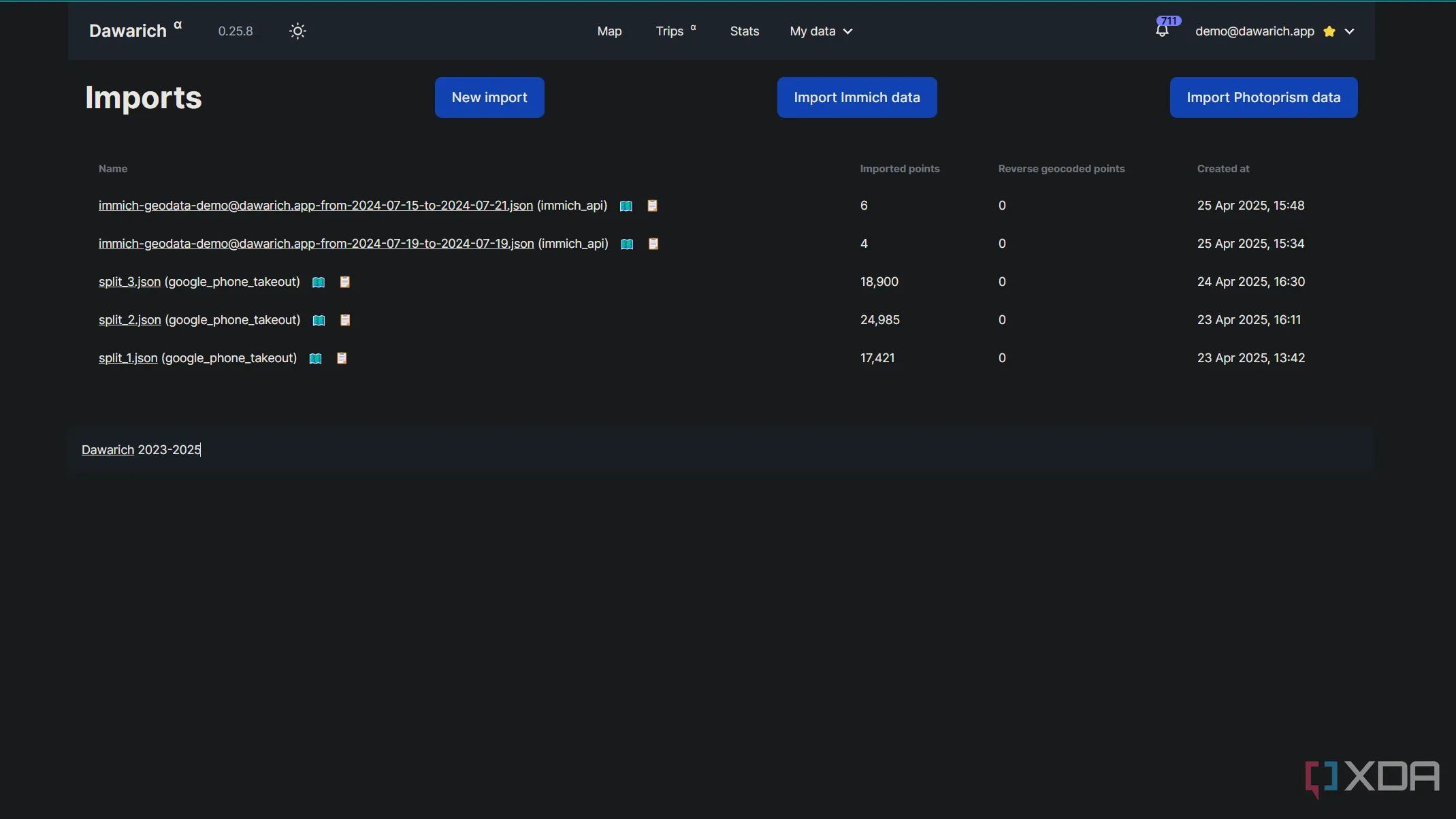Click the Created at column header
This screenshot has height=819, width=1456.
point(1223,169)
